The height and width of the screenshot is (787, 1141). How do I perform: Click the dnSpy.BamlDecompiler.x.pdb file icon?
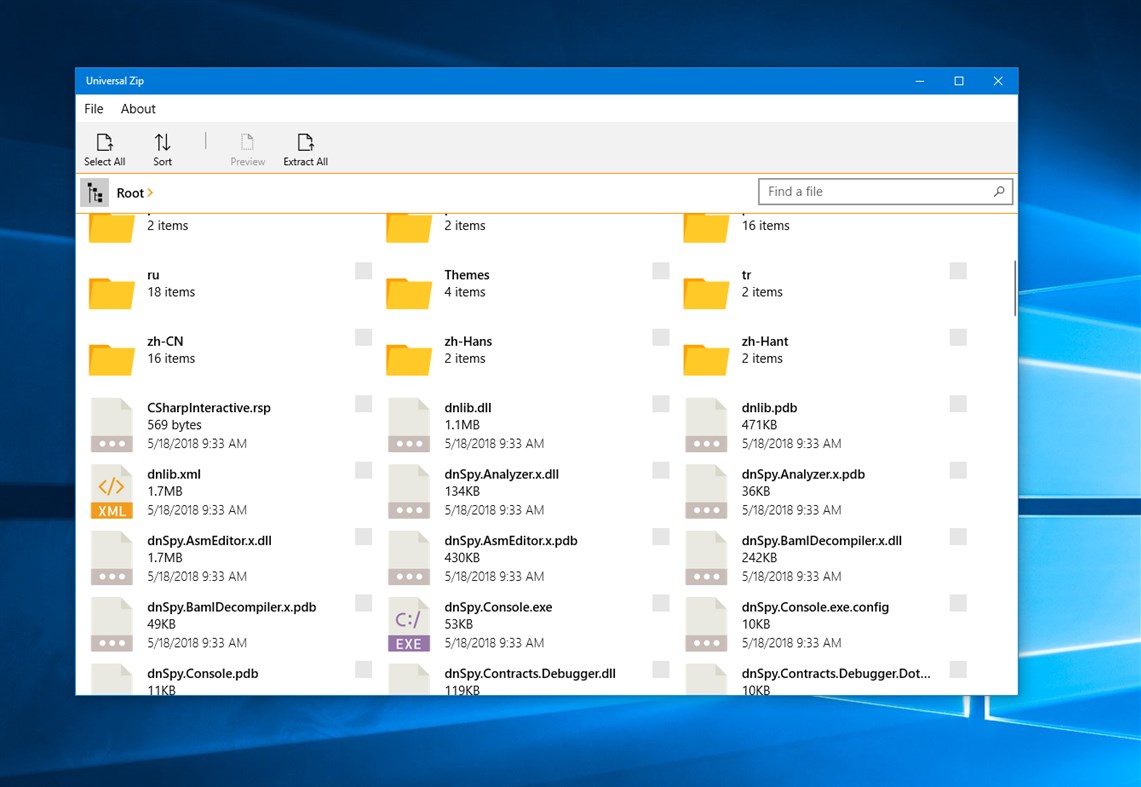coord(111,624)
